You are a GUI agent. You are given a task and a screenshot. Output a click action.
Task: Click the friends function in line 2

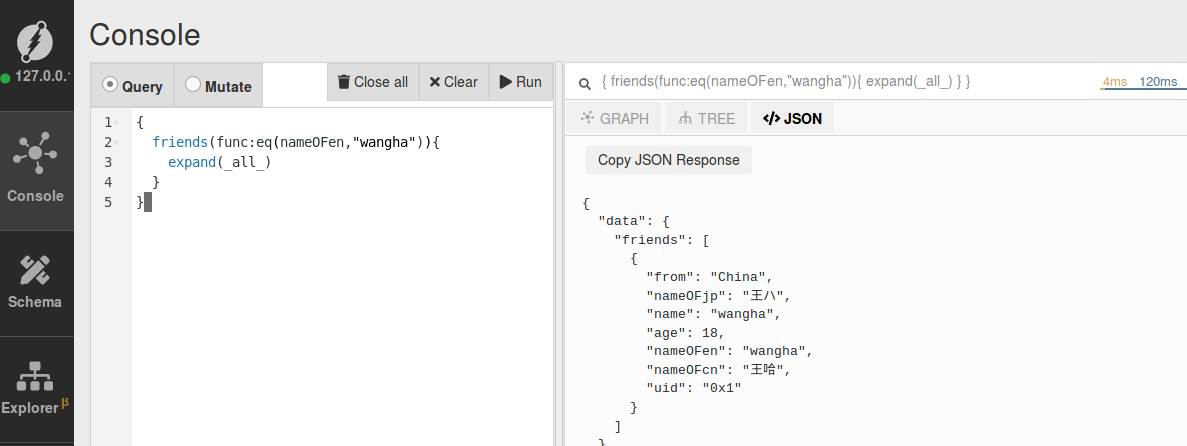tap(180, 142)
